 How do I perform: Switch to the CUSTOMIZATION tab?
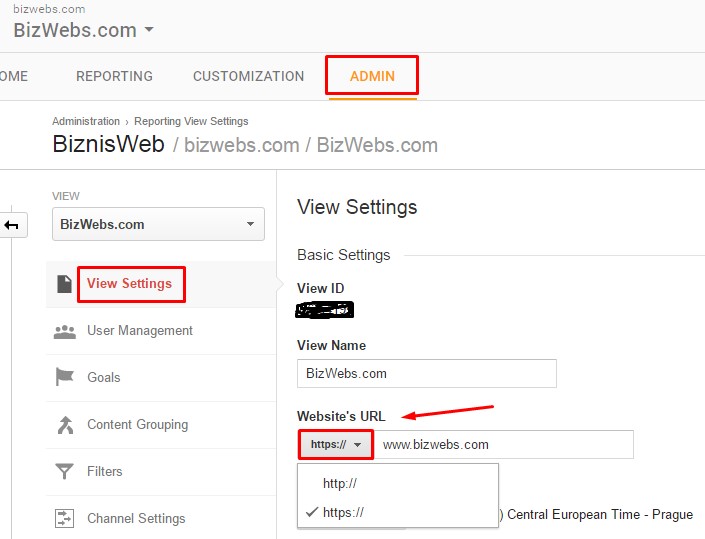tap(249, 76)
